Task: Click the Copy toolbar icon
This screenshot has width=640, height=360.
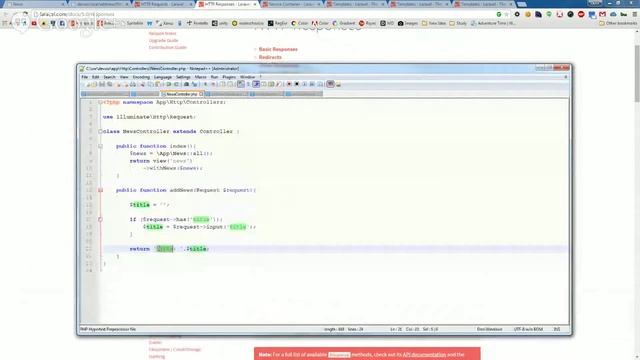Action: pos(151,84)
